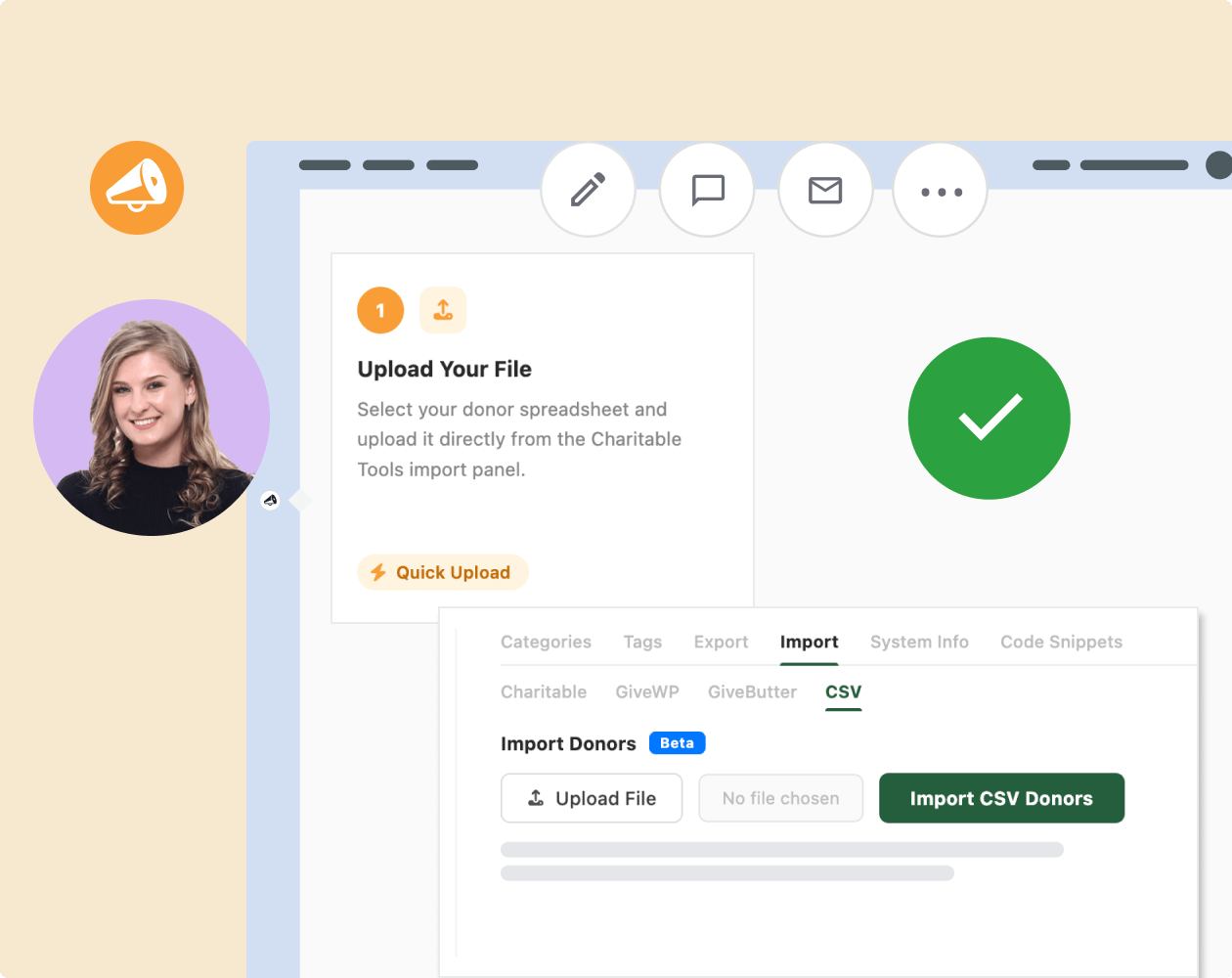
Task: Click the pencil edit icon
Action: click(x=588, y=190)
